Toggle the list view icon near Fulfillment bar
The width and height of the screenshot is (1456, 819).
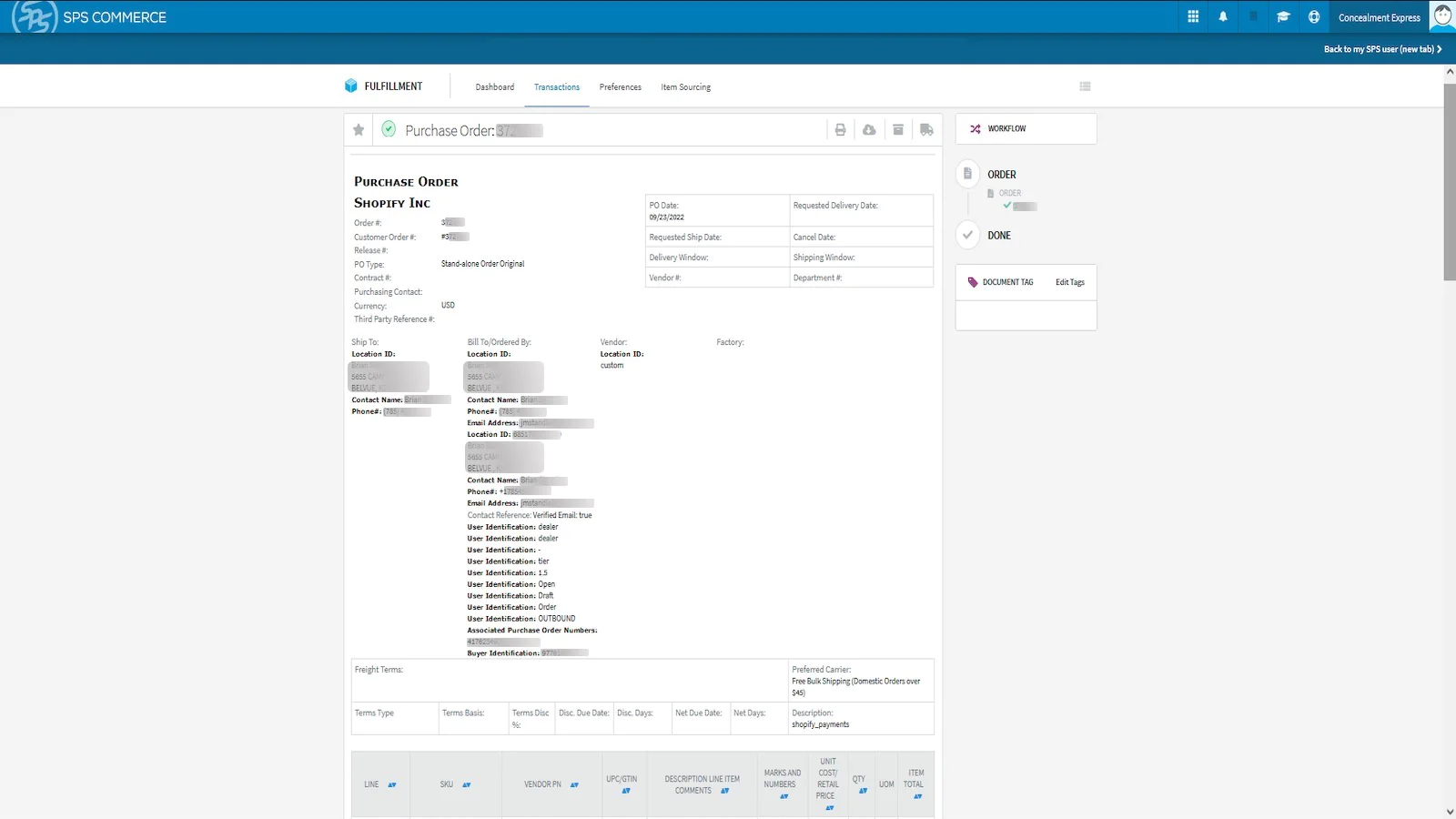(1085, 86)
